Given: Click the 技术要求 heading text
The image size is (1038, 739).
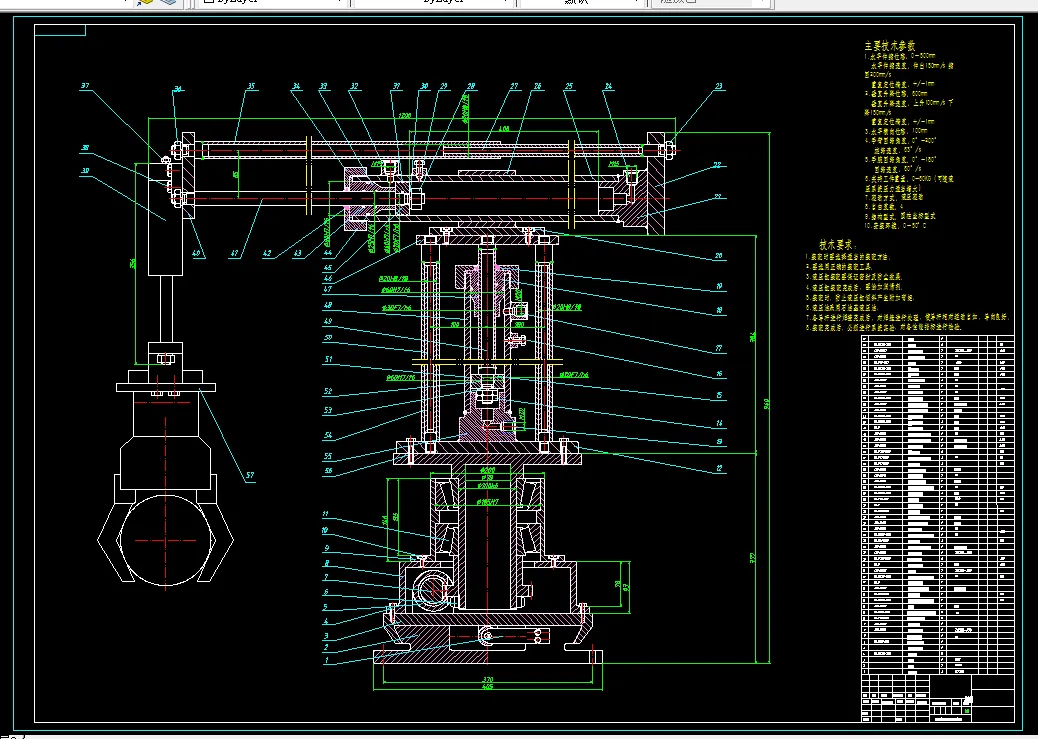Looking at the screenshot, I should coord(838,245).
